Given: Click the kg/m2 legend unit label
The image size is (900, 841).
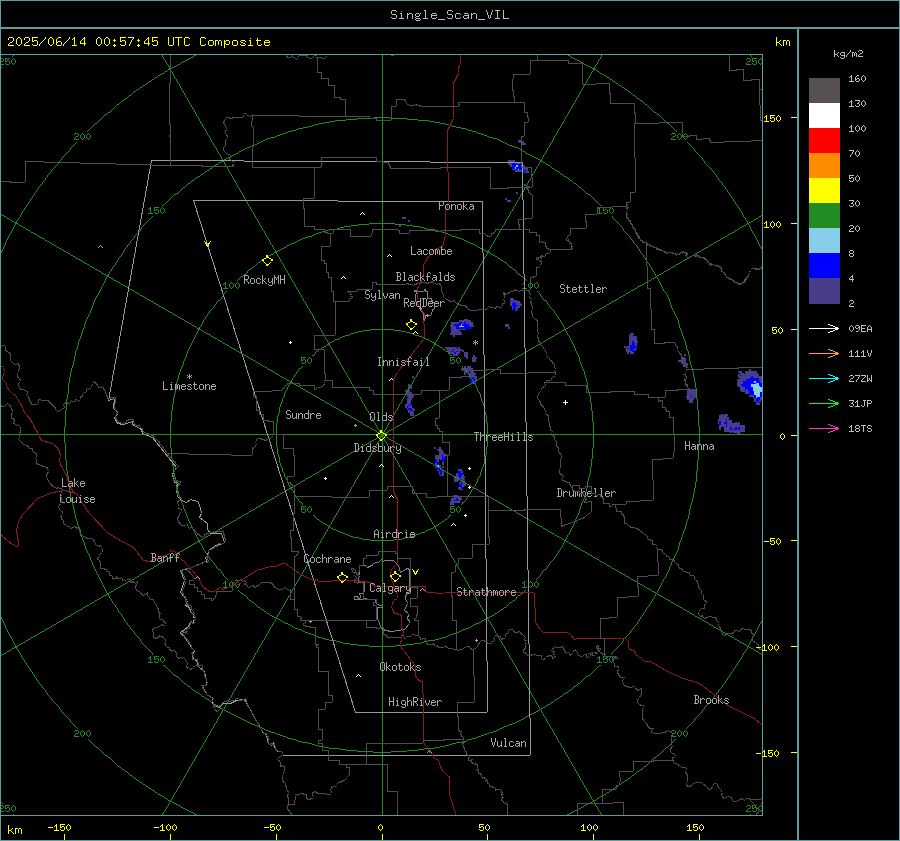Looking at the screenshot, I should pos(848,54).
